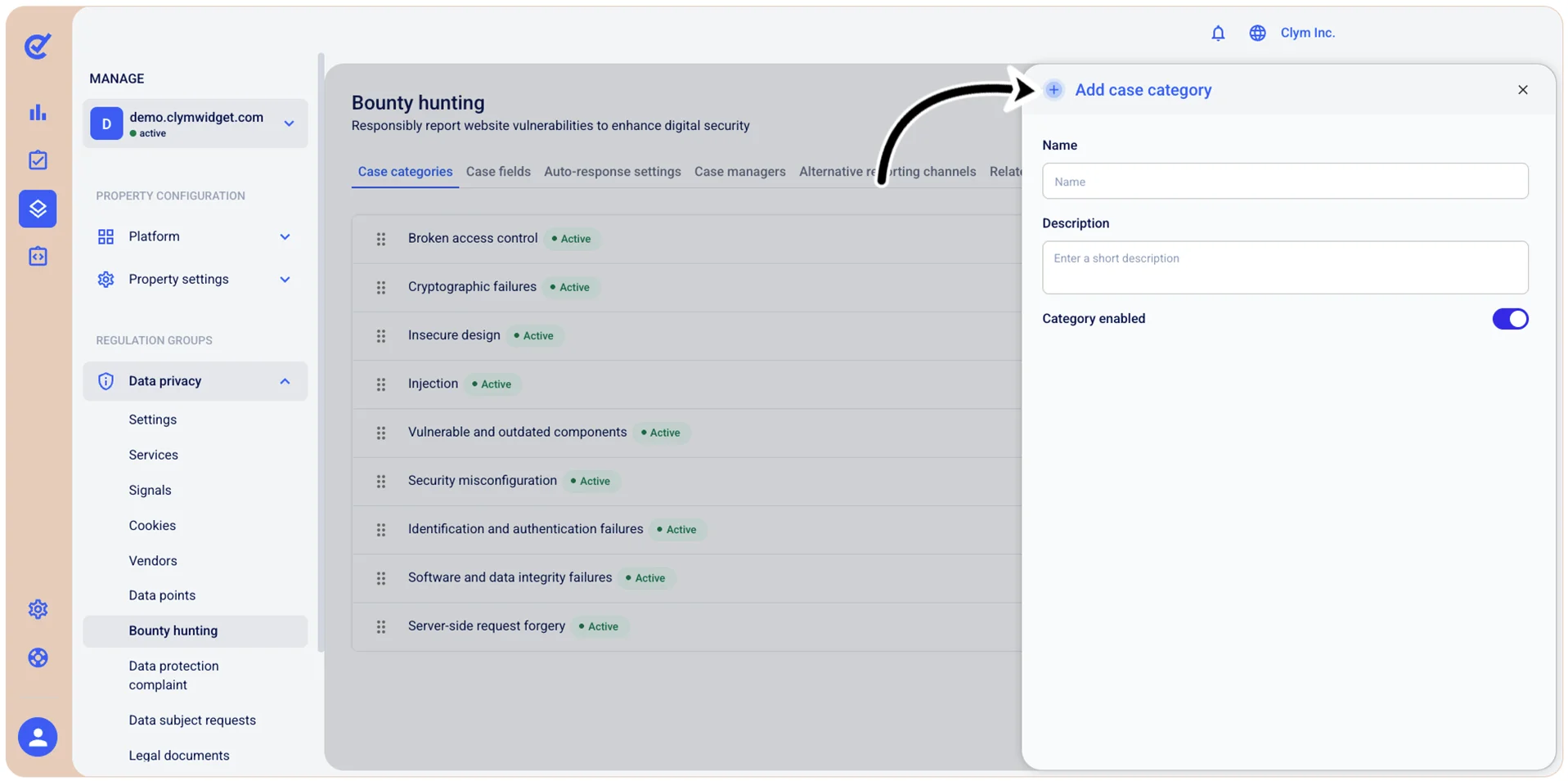Expand the demo.clymwidget.com property dropdown
Screen dimensions: 1568x781
coord(195,123)
